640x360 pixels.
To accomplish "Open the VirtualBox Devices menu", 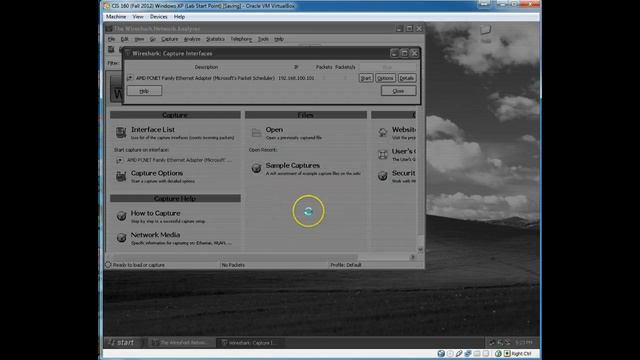I will [x=158, y=17].
